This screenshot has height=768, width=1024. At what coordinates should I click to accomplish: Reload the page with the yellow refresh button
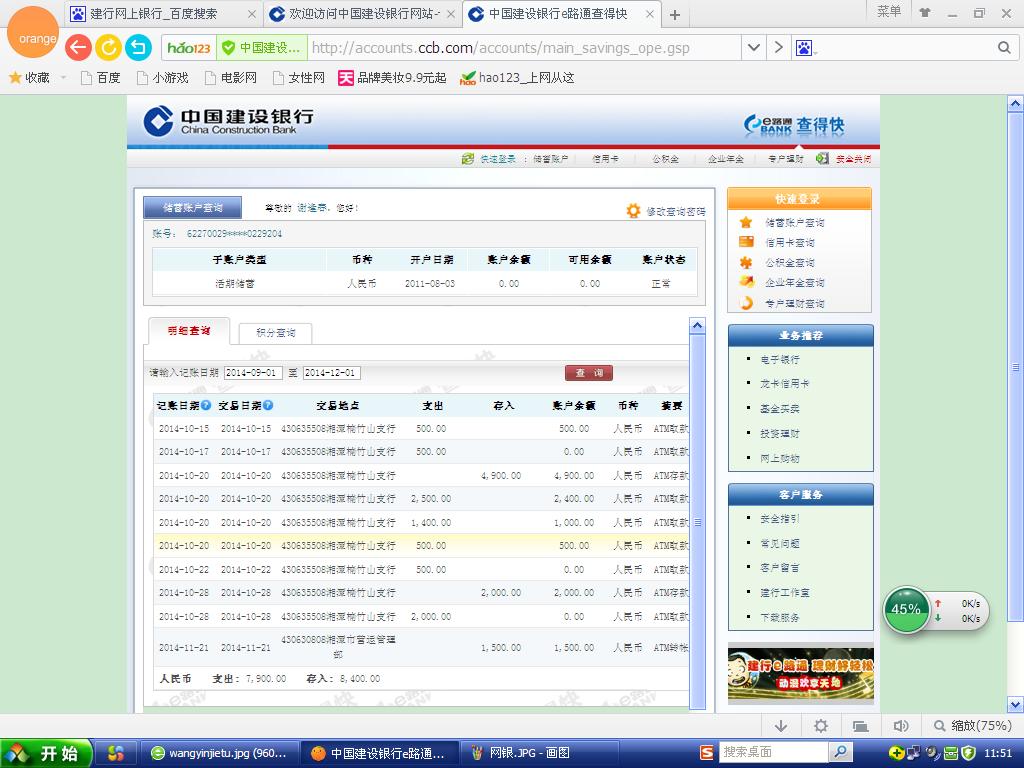[x=108, y=47]
